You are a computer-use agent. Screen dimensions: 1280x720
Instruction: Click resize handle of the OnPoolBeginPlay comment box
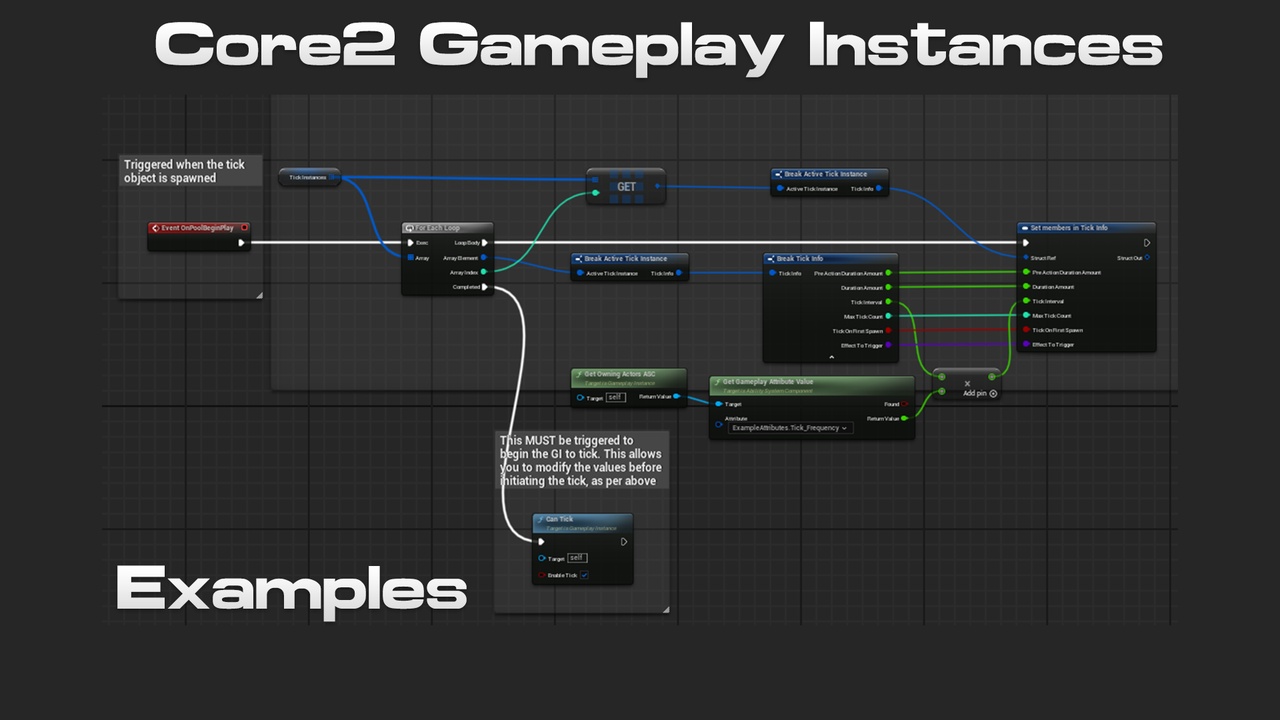[259, 295]
